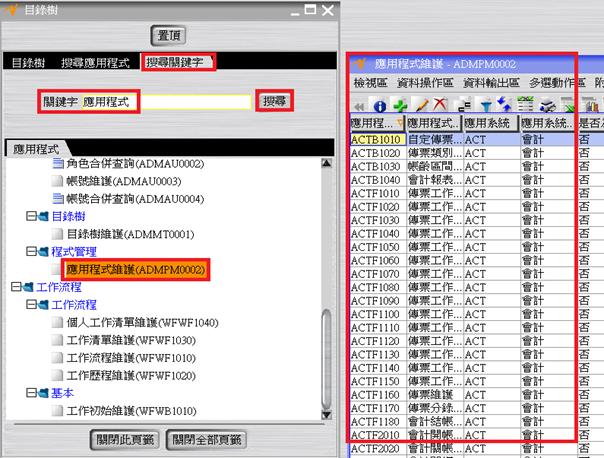
Task: Click the blue funnel filter icon
Action: [484, 104]
